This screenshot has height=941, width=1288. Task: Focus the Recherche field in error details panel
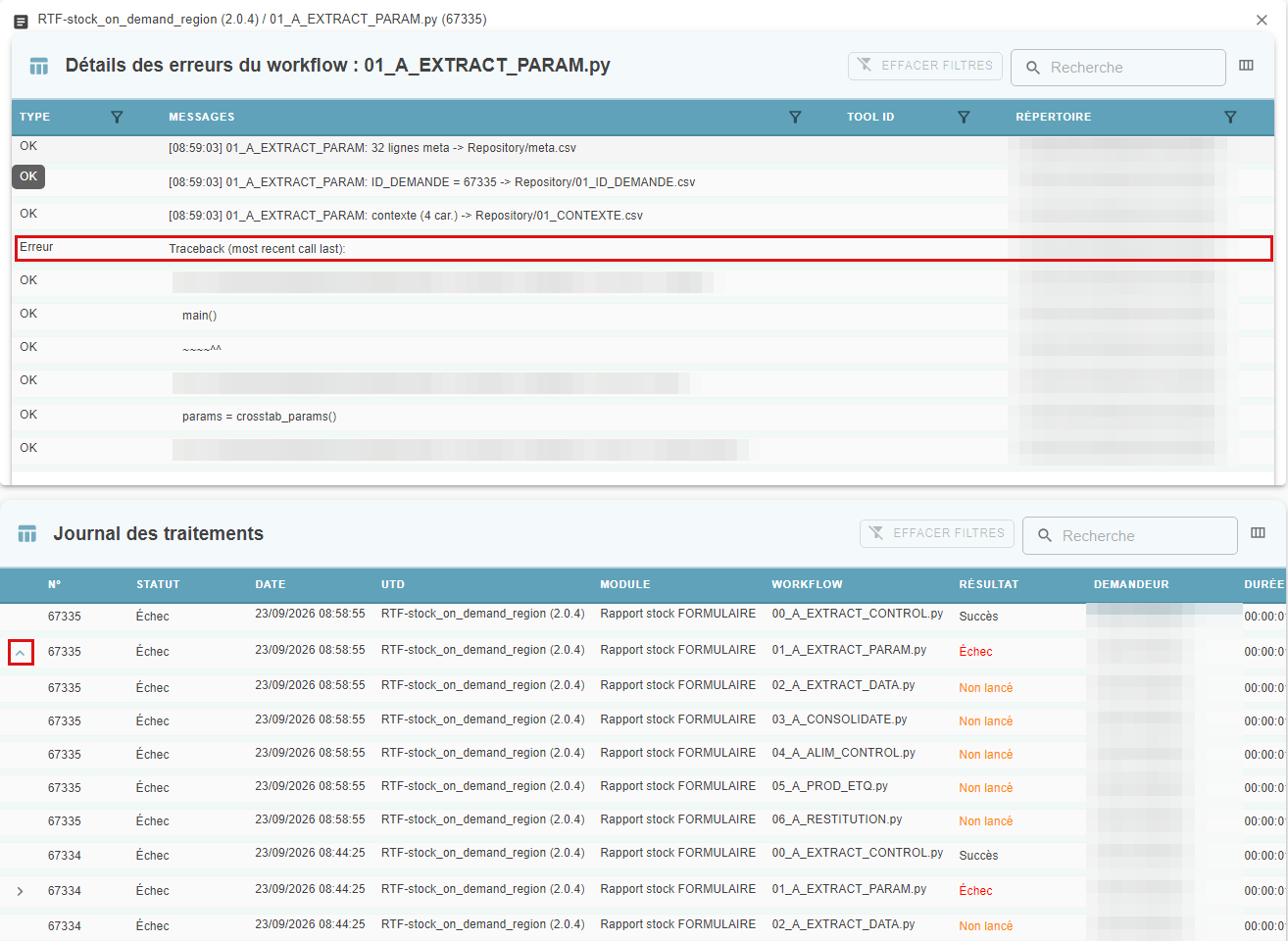click(x=1118, y=68)
